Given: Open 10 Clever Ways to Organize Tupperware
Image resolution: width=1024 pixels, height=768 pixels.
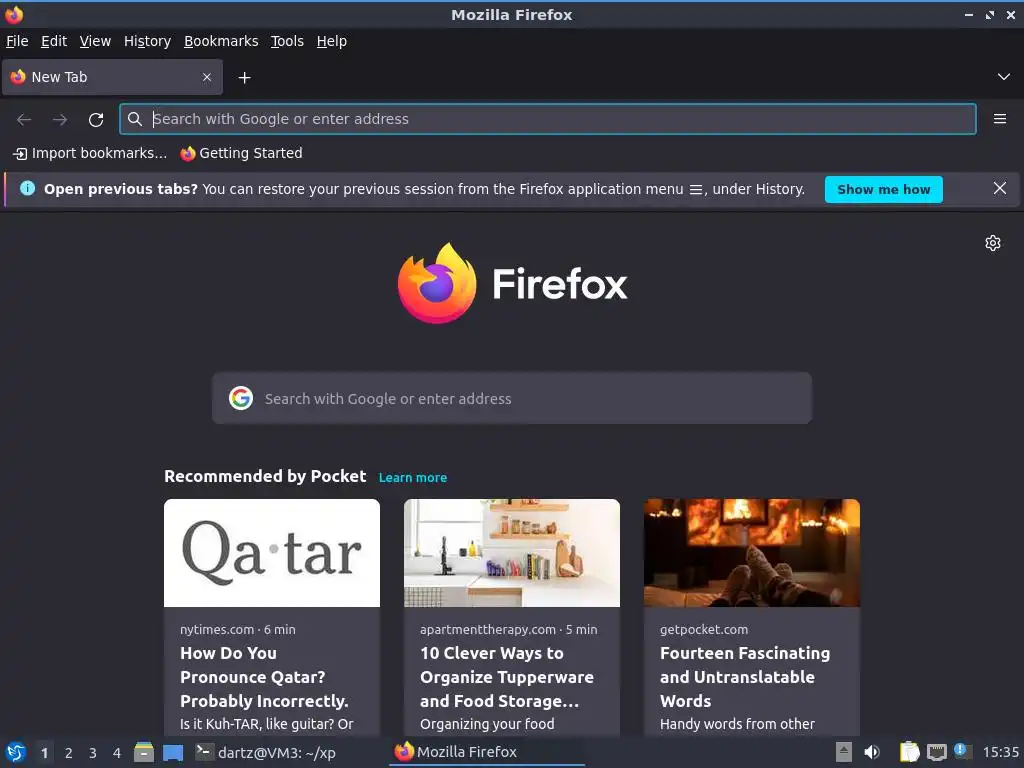Looking at the screenshot, I should 507,677.
